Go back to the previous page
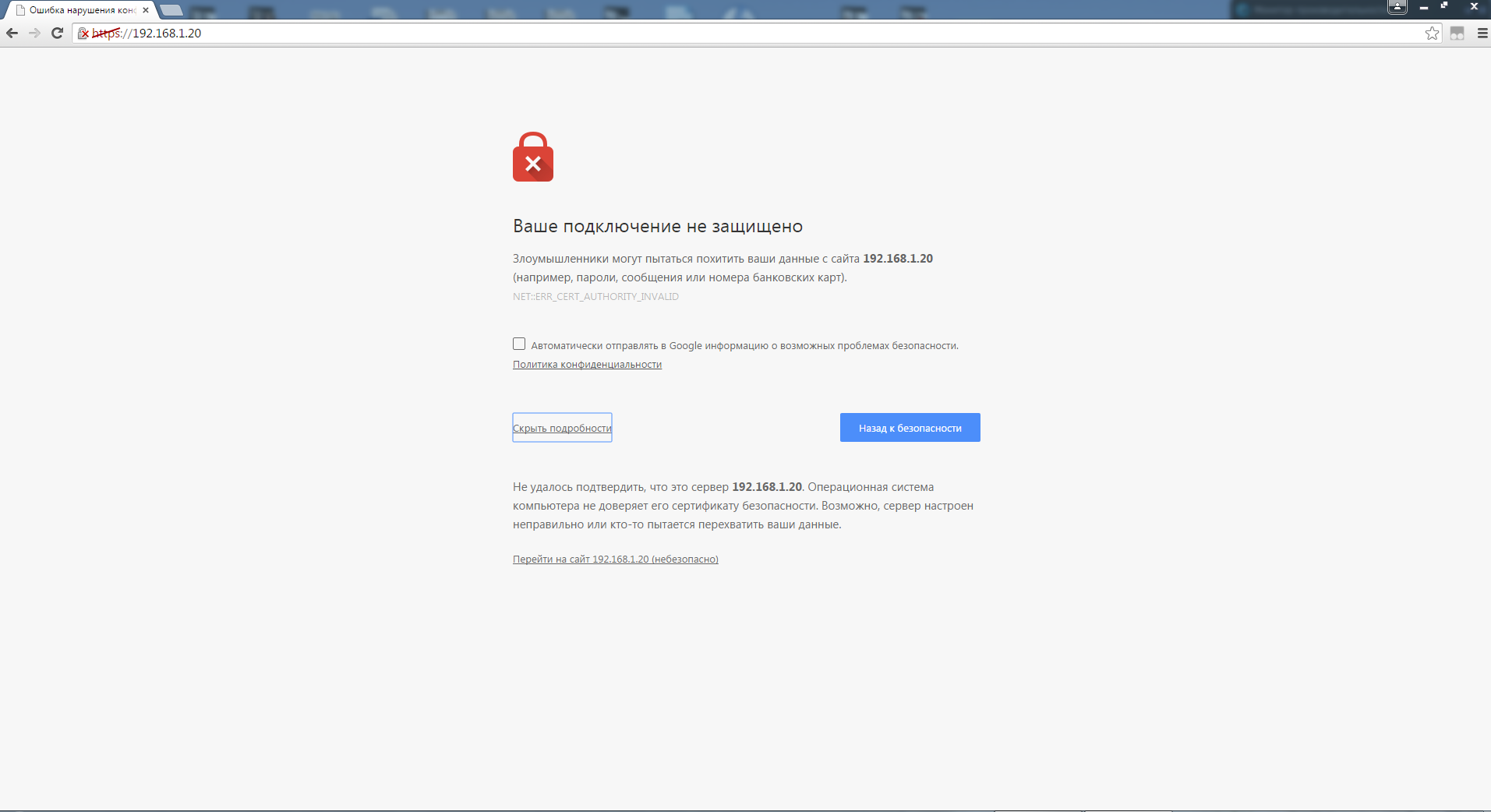 (x=12, y=33)
